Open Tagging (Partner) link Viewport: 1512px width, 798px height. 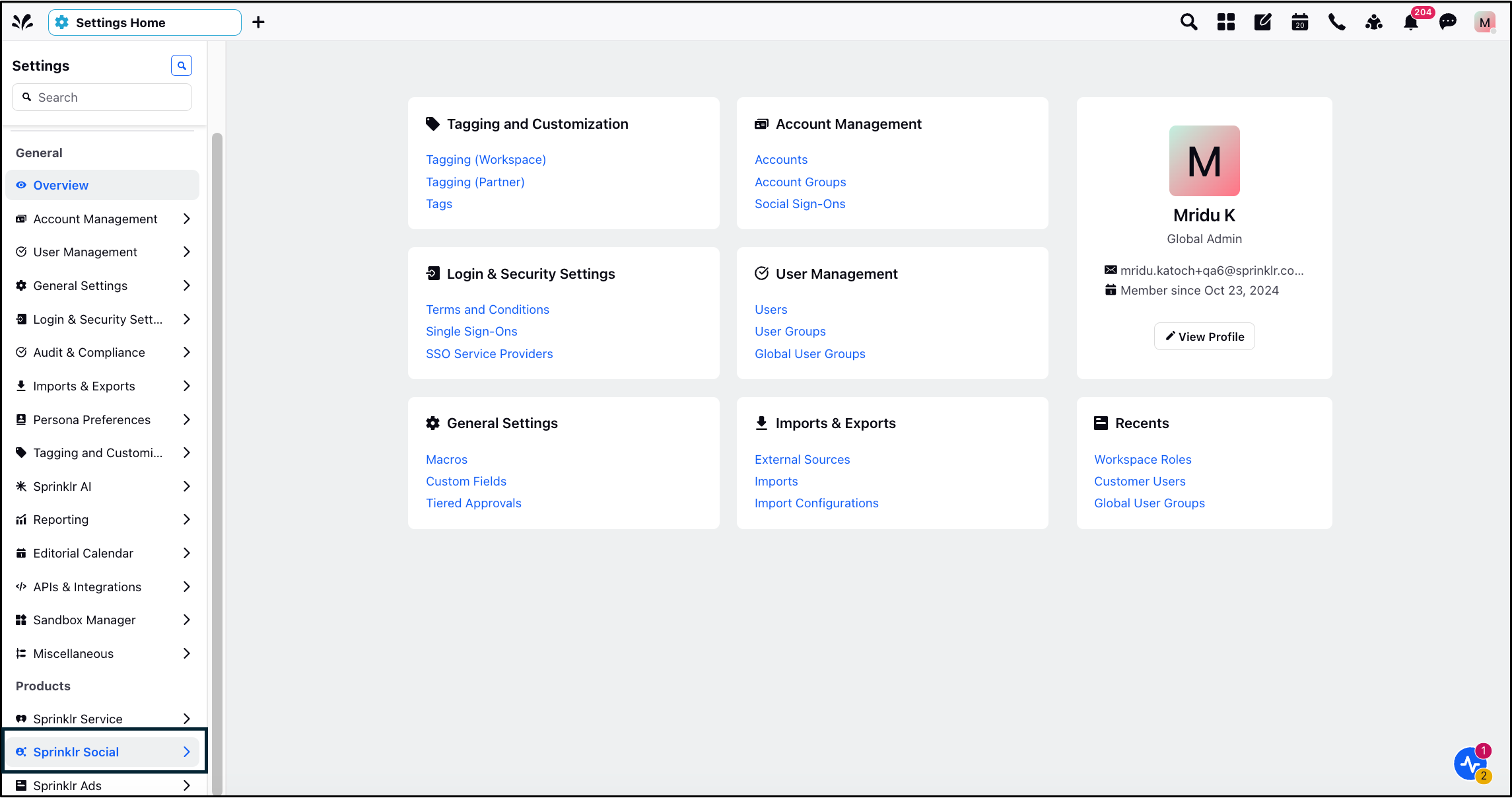tap(475, 182)
